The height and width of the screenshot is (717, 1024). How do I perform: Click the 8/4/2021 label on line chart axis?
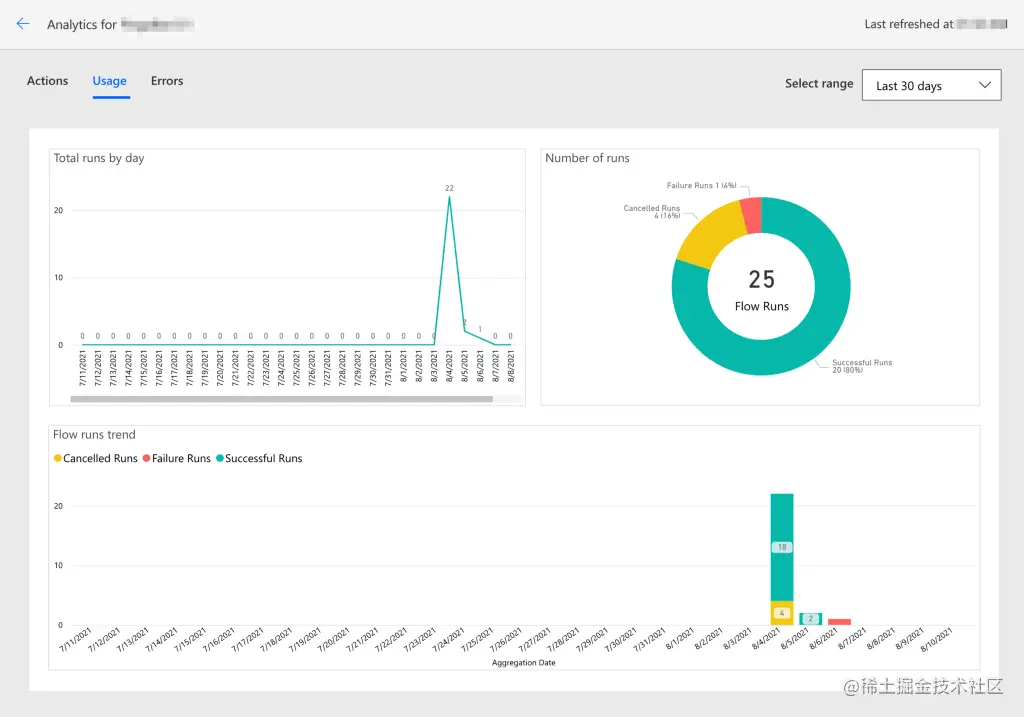point(449,367)
